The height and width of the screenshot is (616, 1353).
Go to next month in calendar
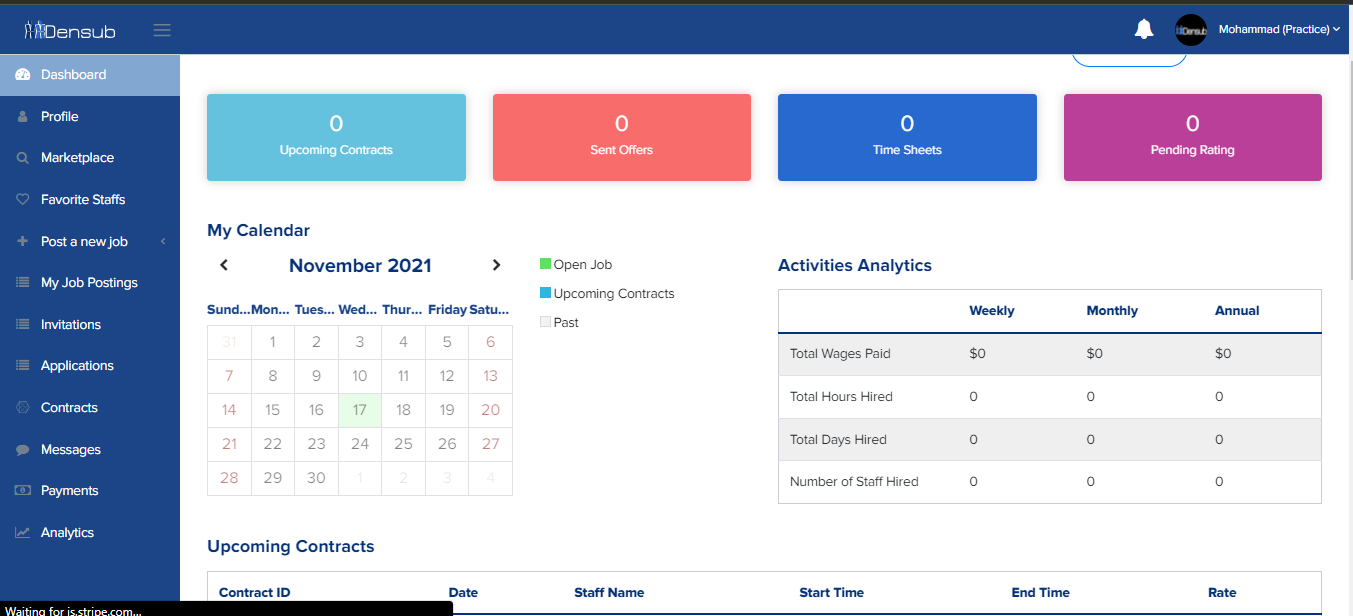(496, 265)
